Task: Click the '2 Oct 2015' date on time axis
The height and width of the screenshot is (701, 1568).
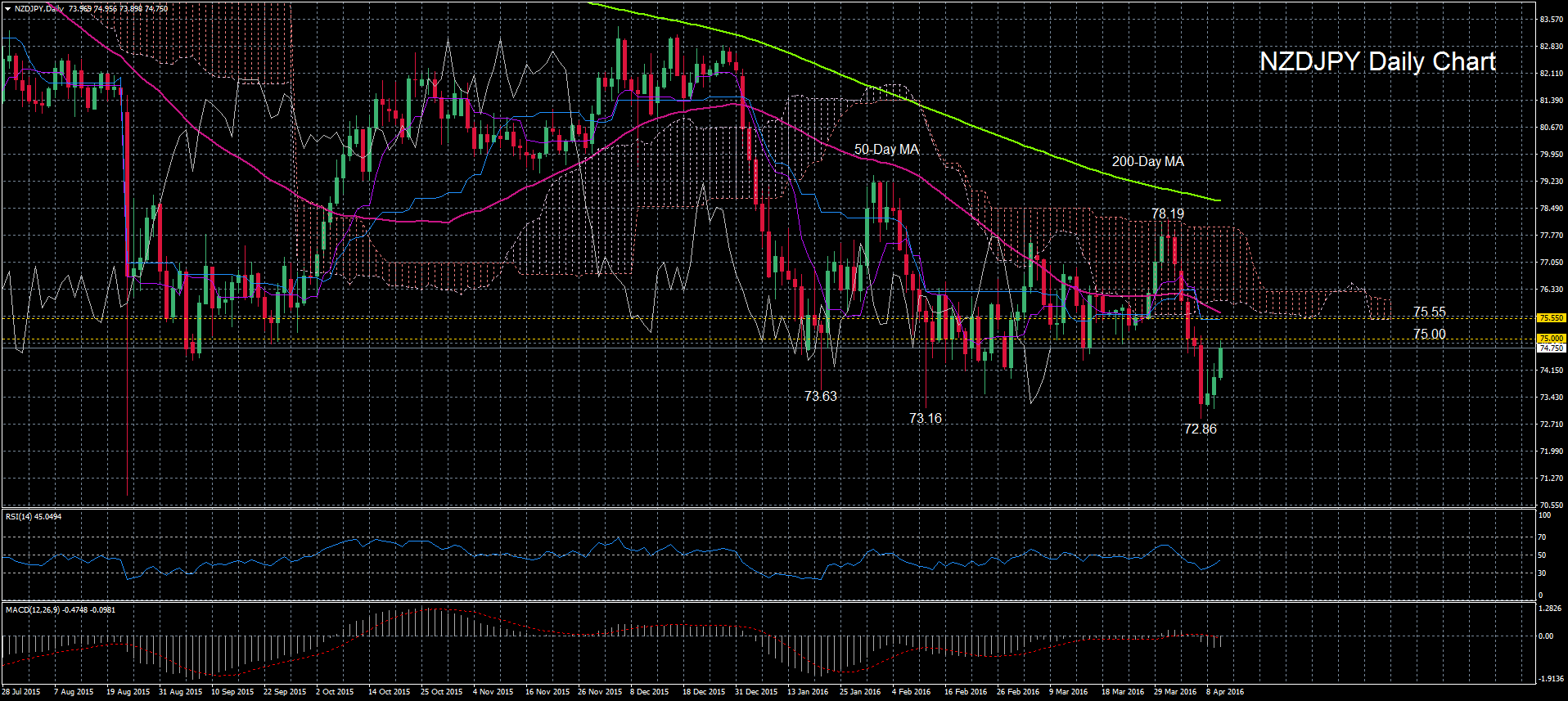Action: (x=335, y=692)
